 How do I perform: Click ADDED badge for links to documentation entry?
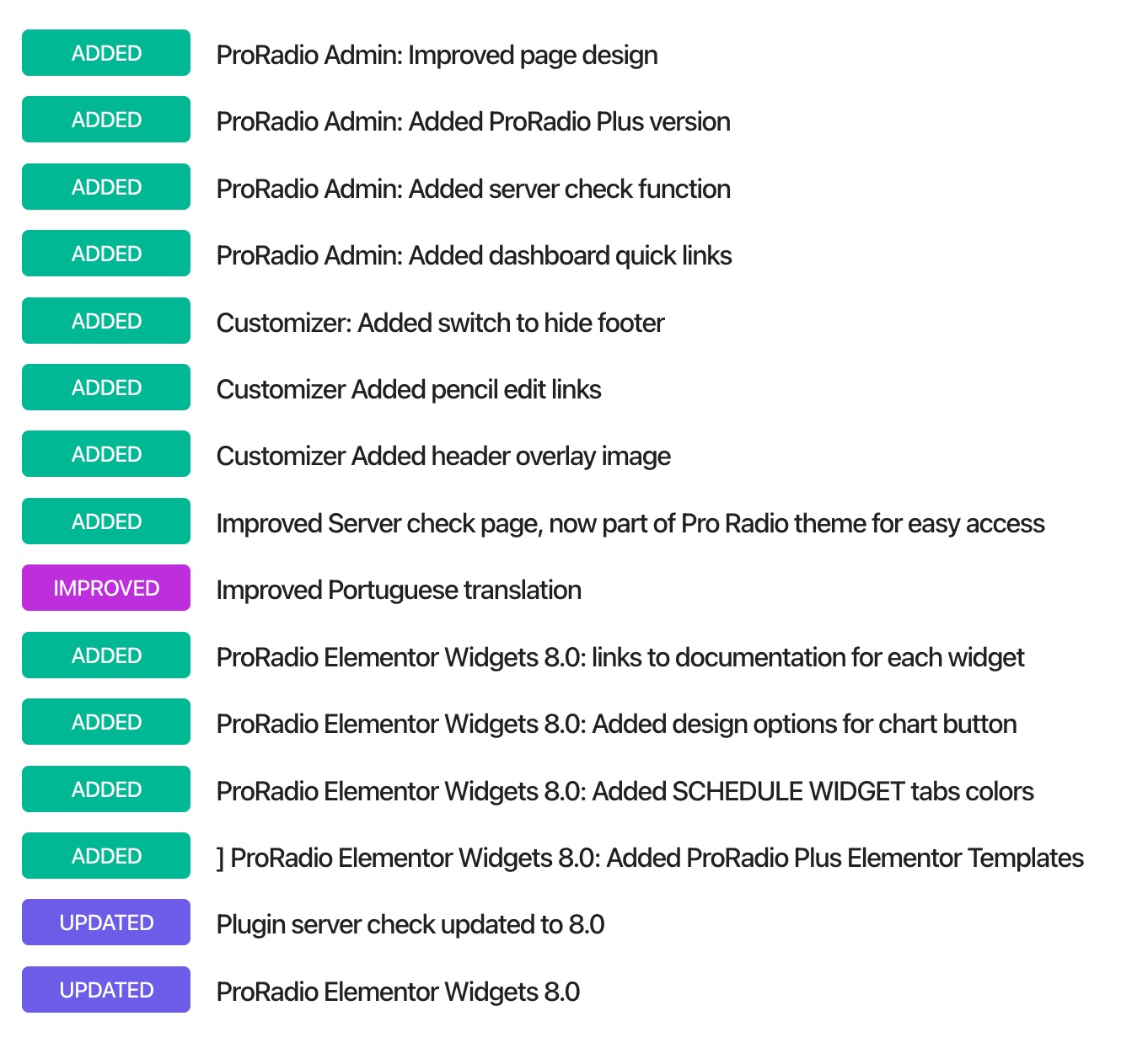(106, 655)
